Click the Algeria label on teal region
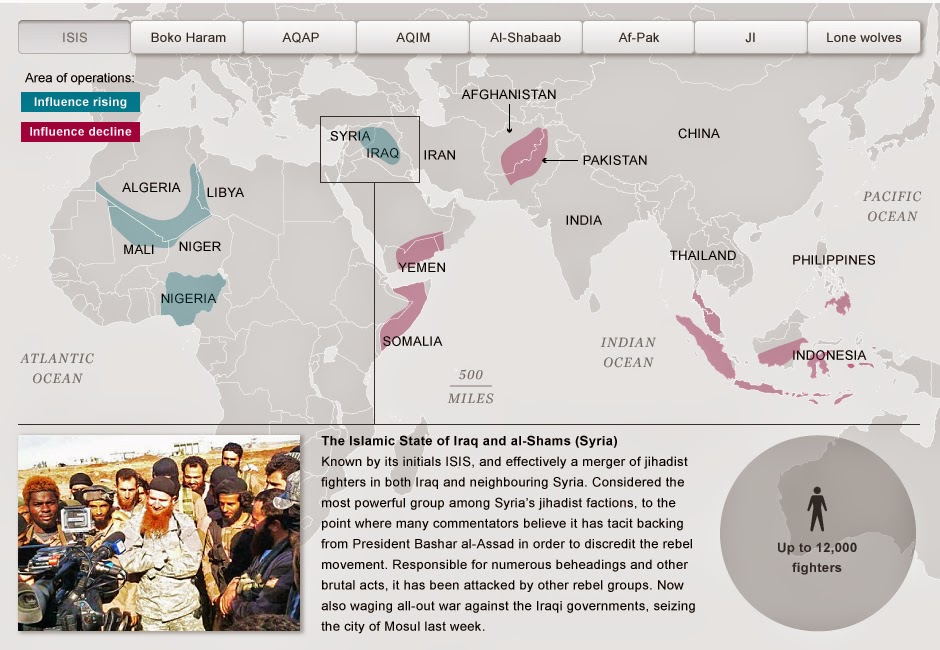This screenshot has height=650, width=940. (x=151, y=187)
